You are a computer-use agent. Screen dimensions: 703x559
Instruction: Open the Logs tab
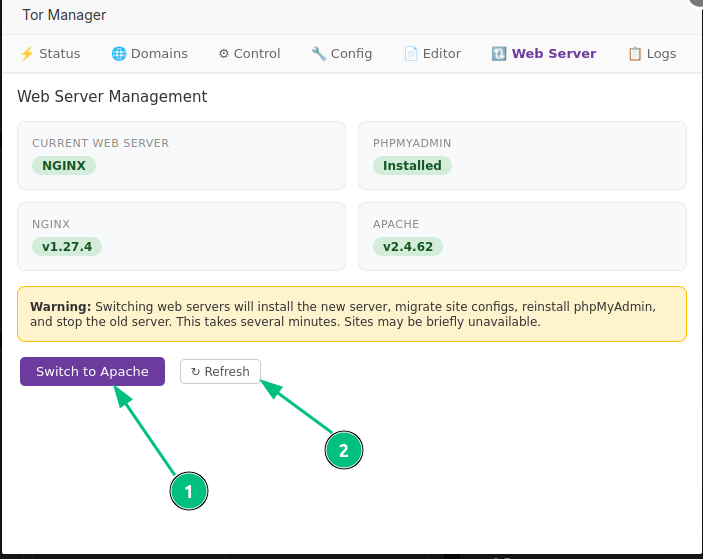click(x=652, y=54)
